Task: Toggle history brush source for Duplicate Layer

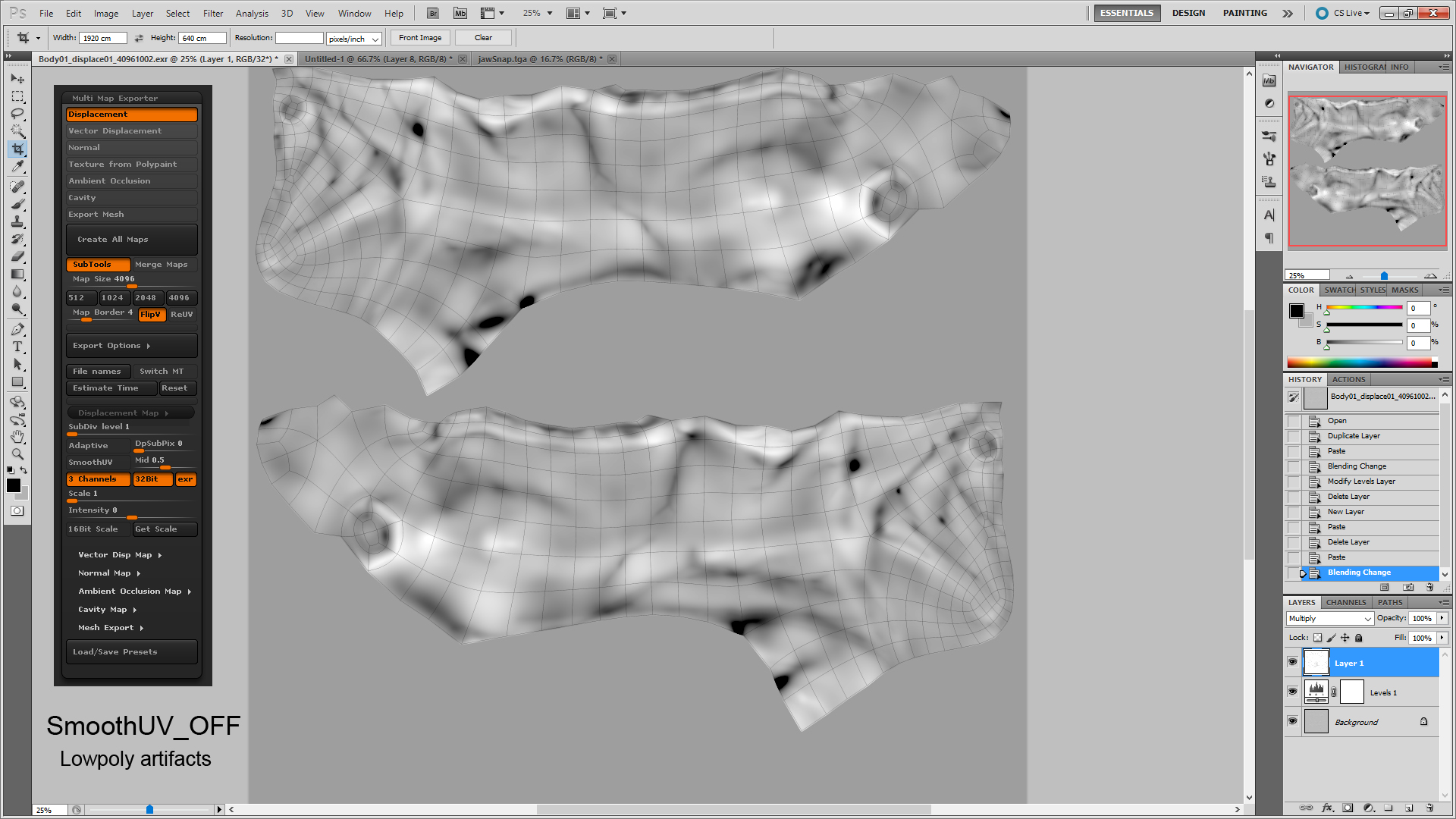Action: [1294, 436]
